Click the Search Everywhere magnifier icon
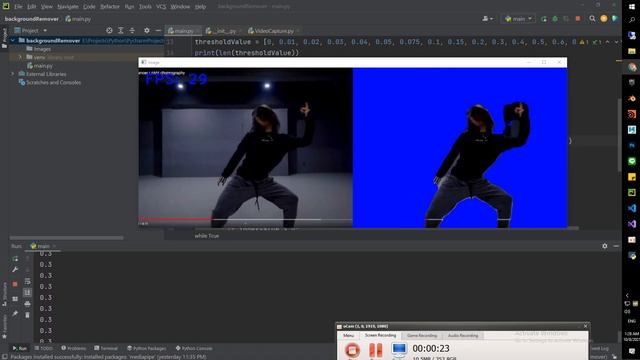The height and width of the screenshot is (360, 640). (592, 19)
